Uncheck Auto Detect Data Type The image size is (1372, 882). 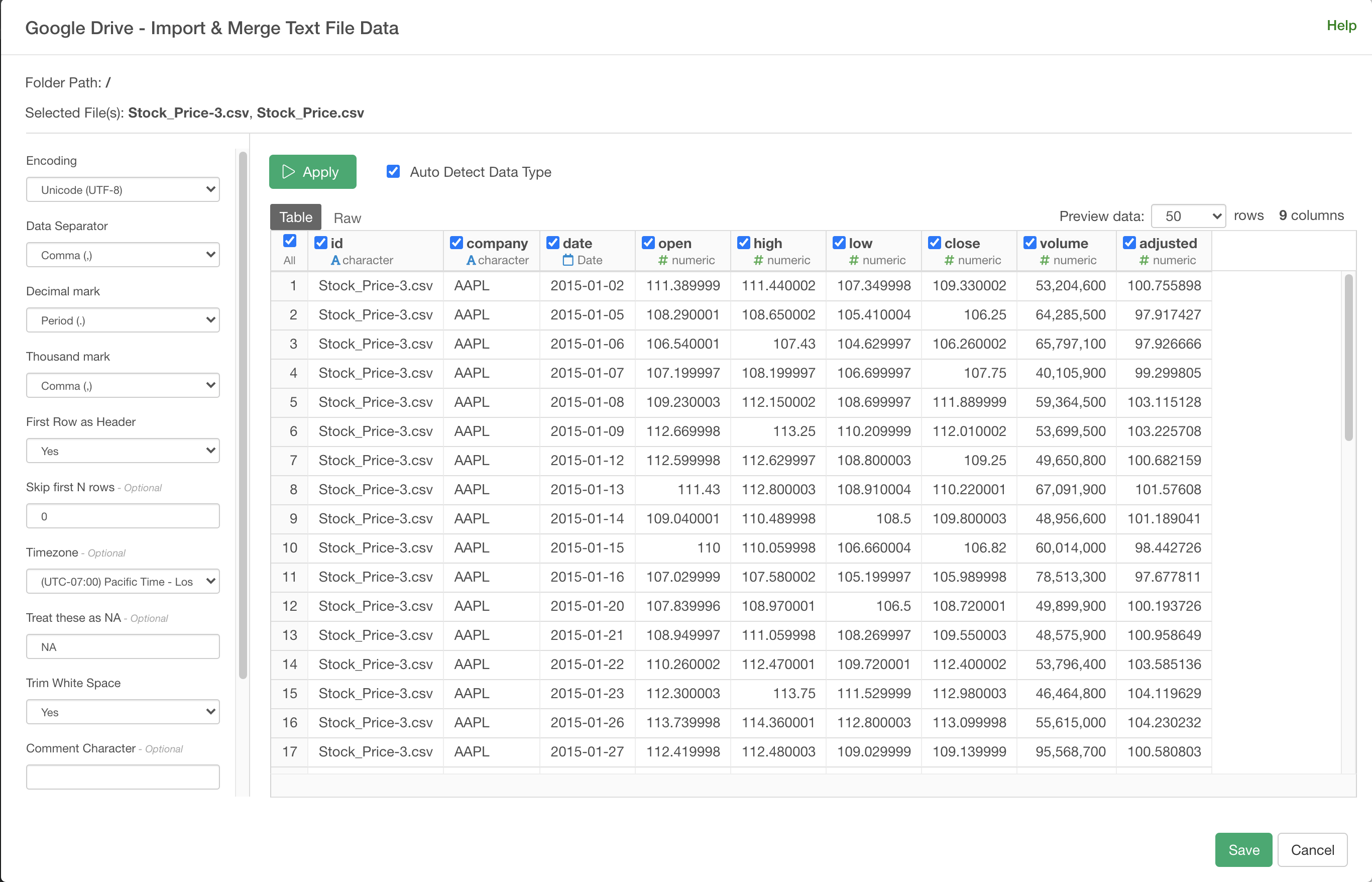coord(393,171)
